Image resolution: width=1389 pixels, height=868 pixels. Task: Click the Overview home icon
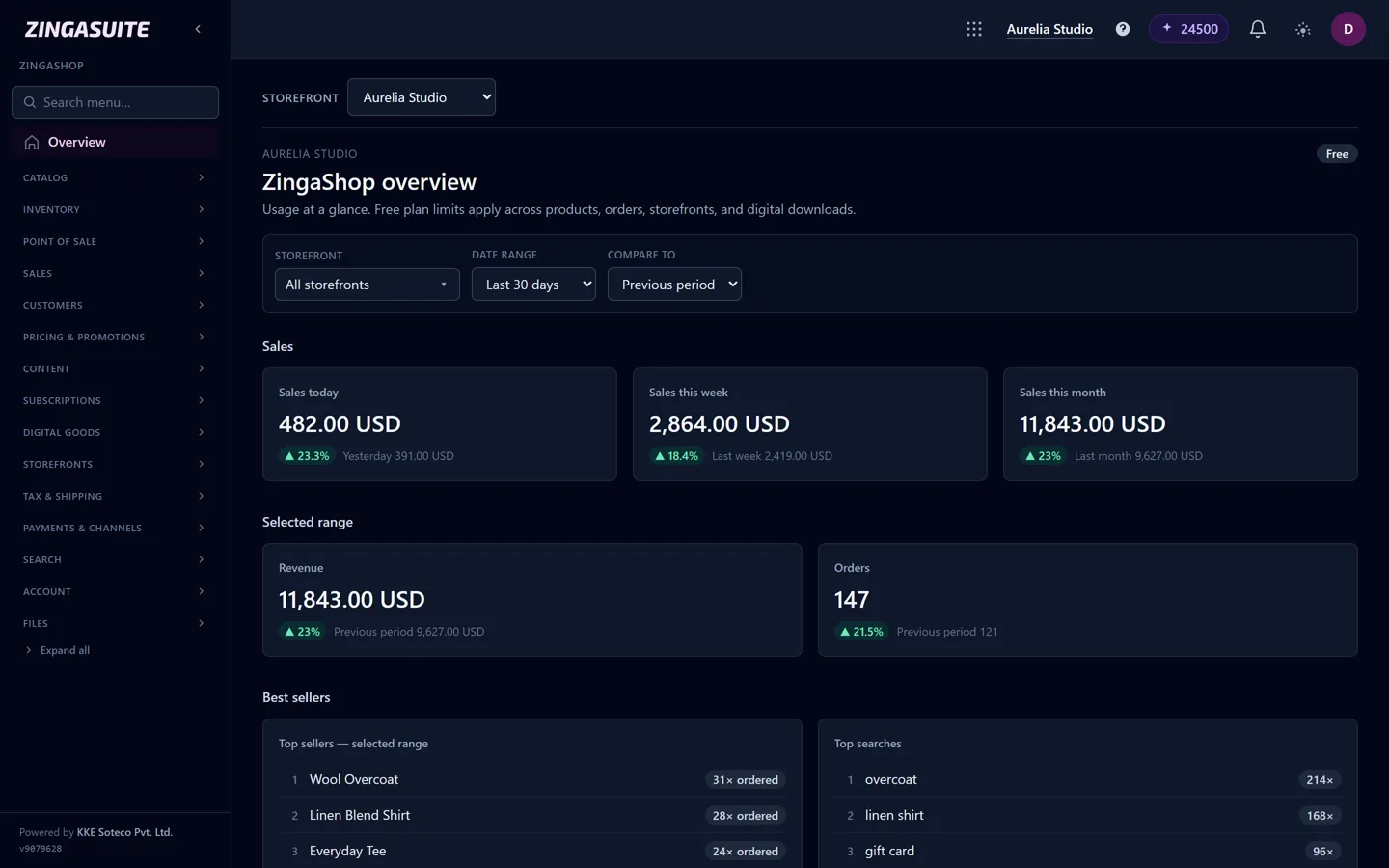tap(32, 142)
